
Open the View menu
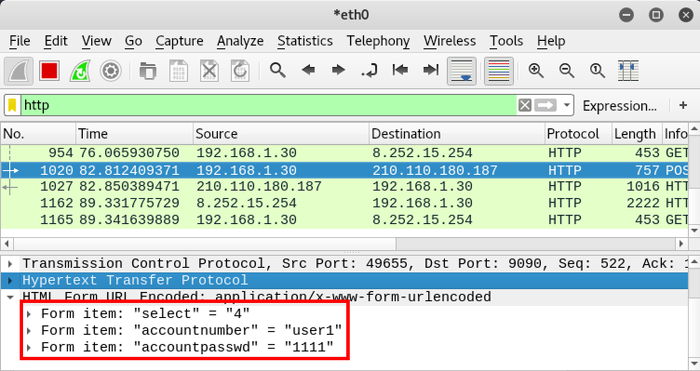pos(96,41)
